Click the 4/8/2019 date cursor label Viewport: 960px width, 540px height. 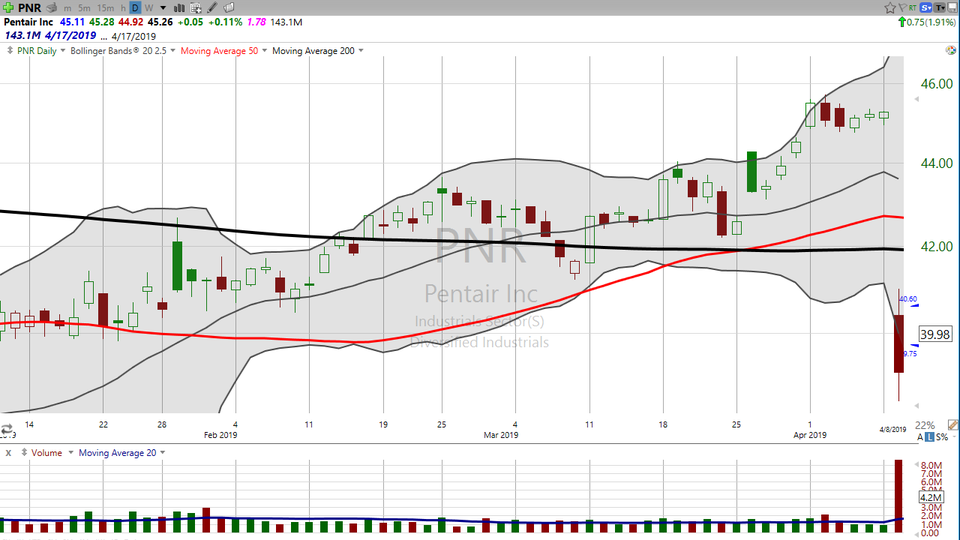tap(893, 429)
